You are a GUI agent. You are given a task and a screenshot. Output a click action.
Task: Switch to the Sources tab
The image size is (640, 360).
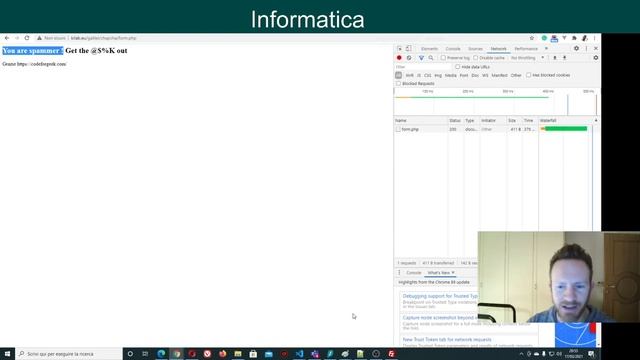(x=475, y=49)
